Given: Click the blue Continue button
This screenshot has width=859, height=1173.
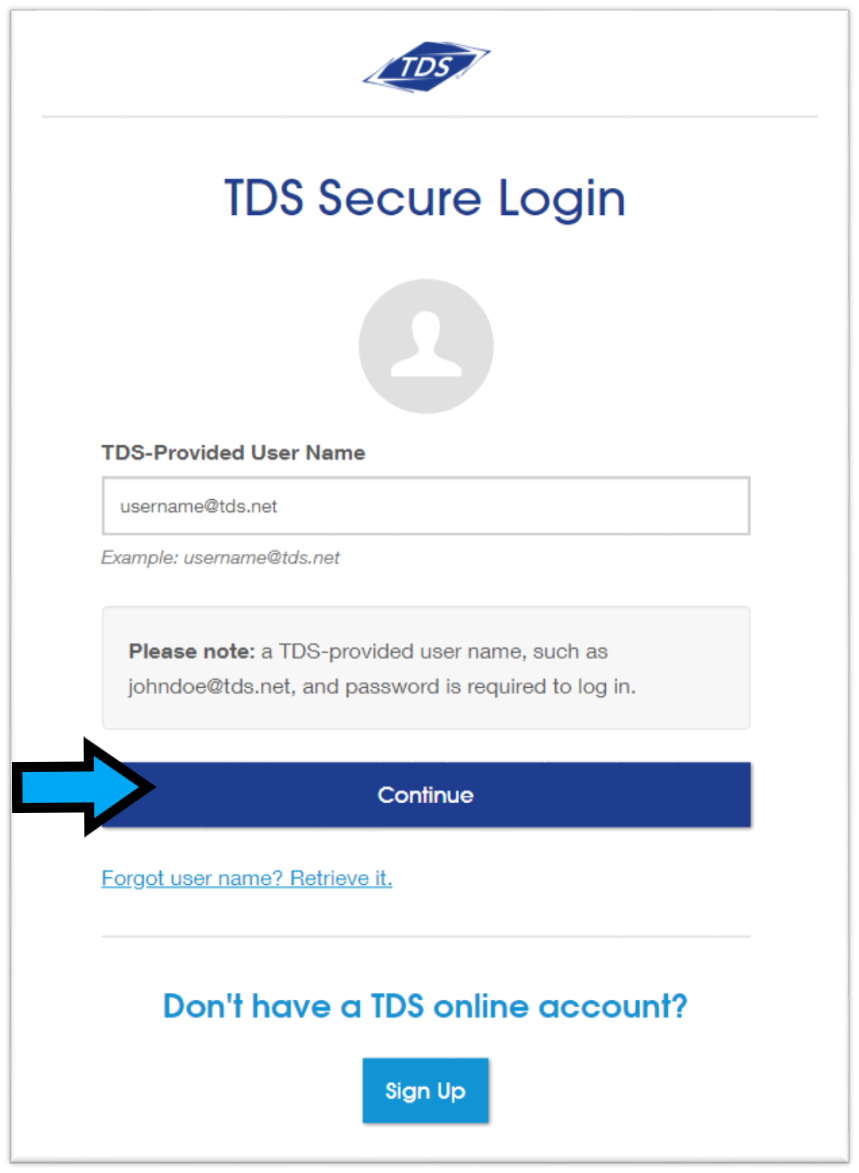Looking at the screenshot, I should 426,794.
